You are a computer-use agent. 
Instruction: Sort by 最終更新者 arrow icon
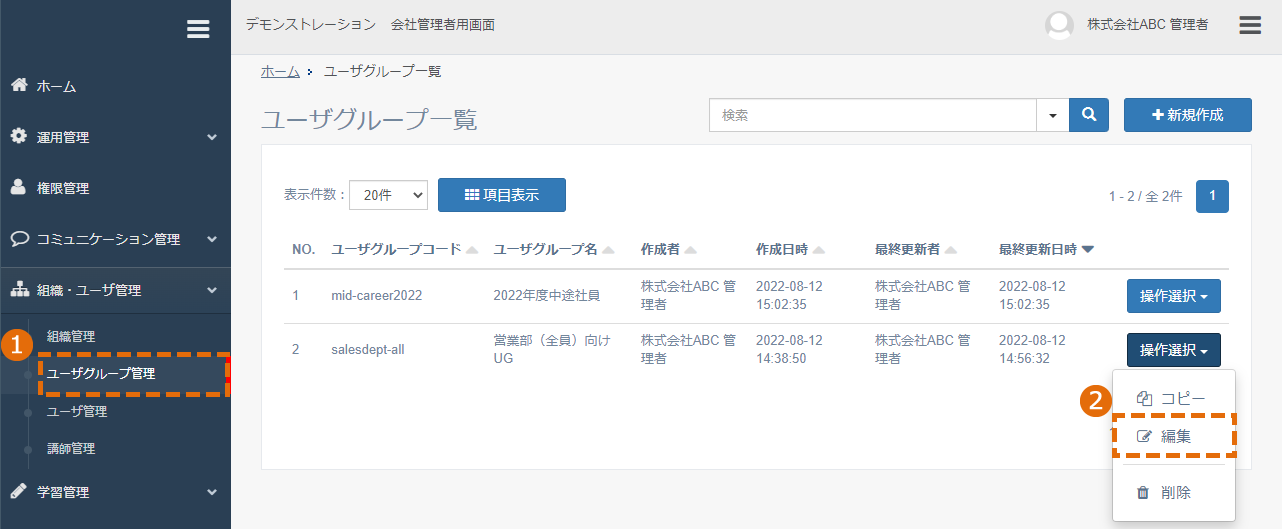[951, 250]
